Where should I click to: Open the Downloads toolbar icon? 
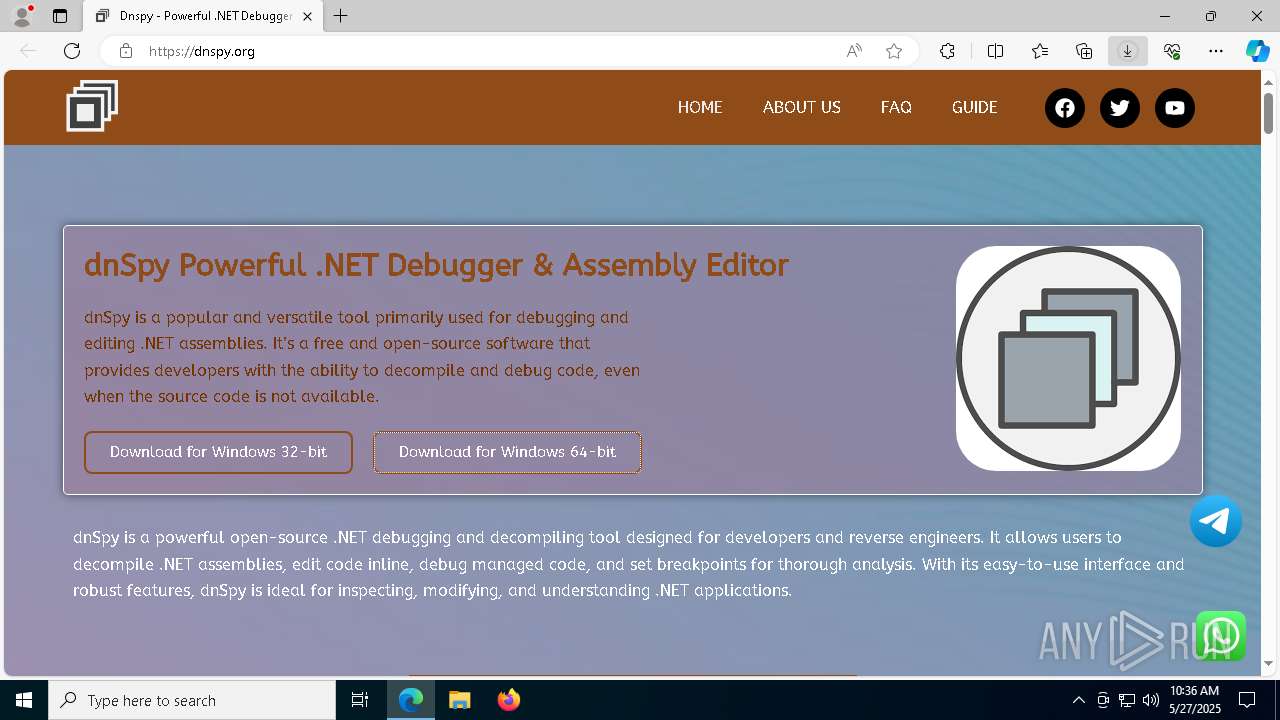(x=1128, y=51)
